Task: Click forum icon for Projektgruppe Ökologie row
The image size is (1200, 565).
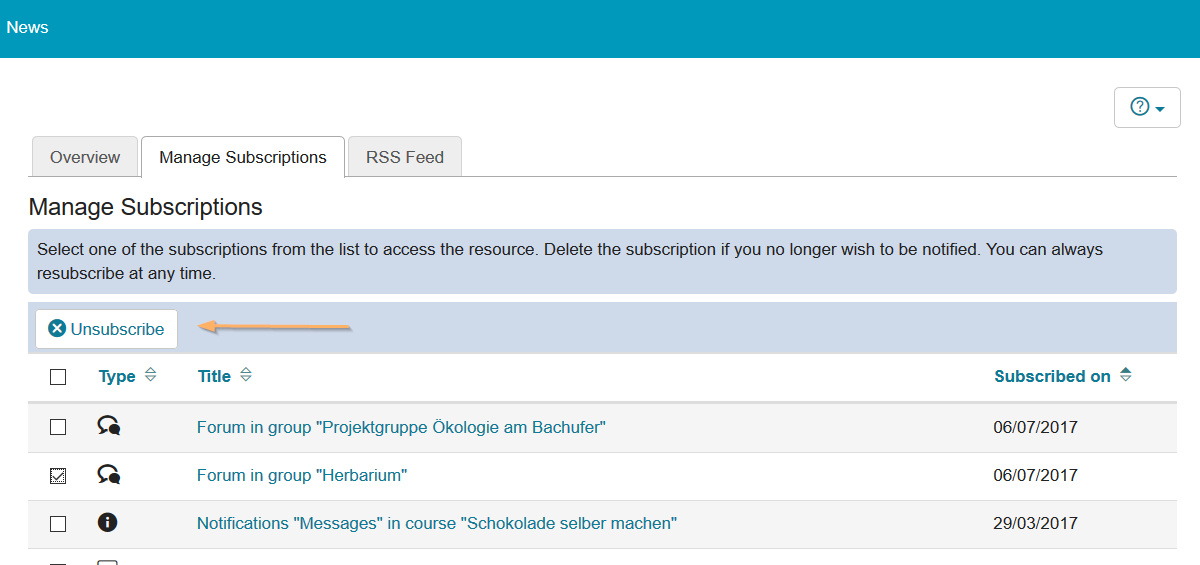Action: pos(108,426)
